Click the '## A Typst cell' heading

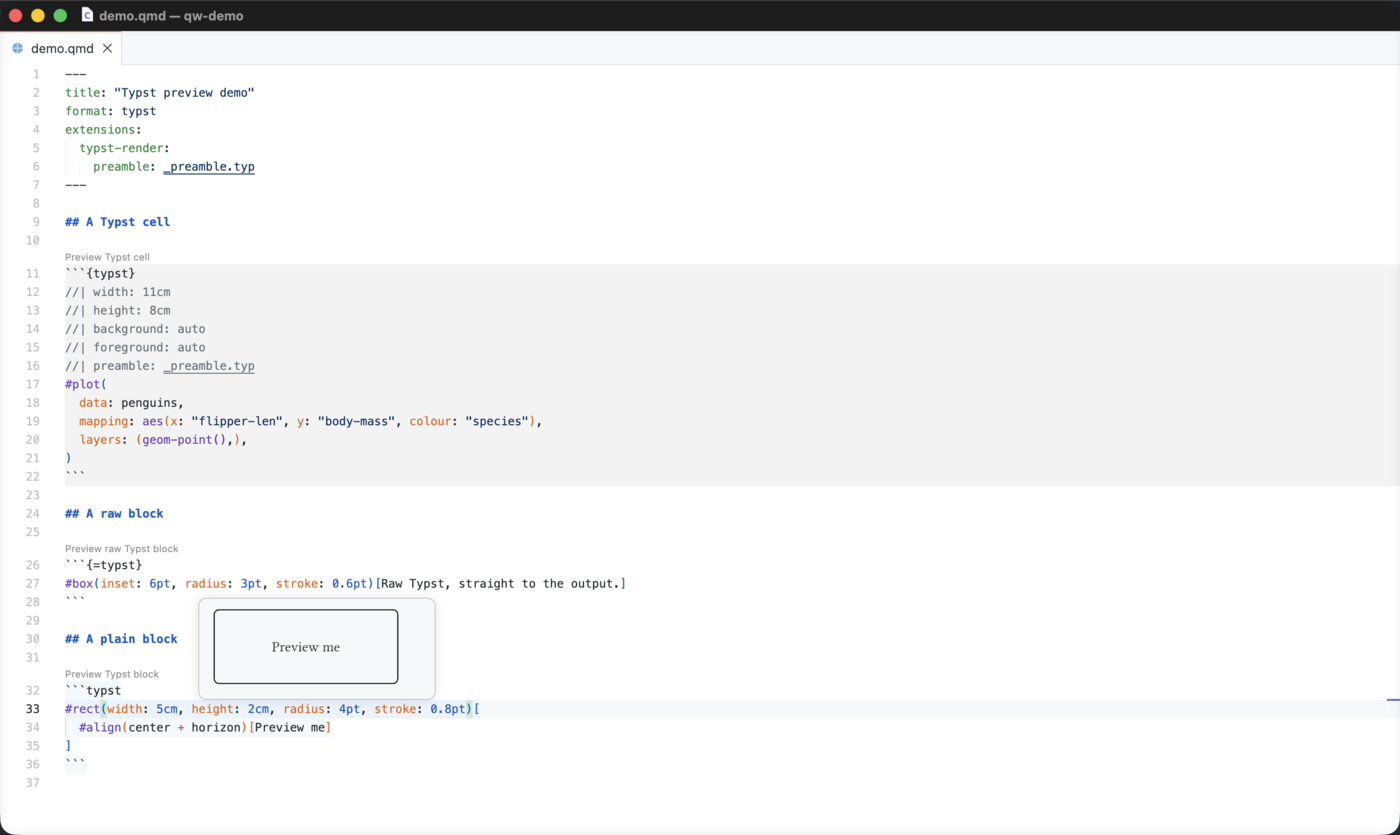(117, 222)
